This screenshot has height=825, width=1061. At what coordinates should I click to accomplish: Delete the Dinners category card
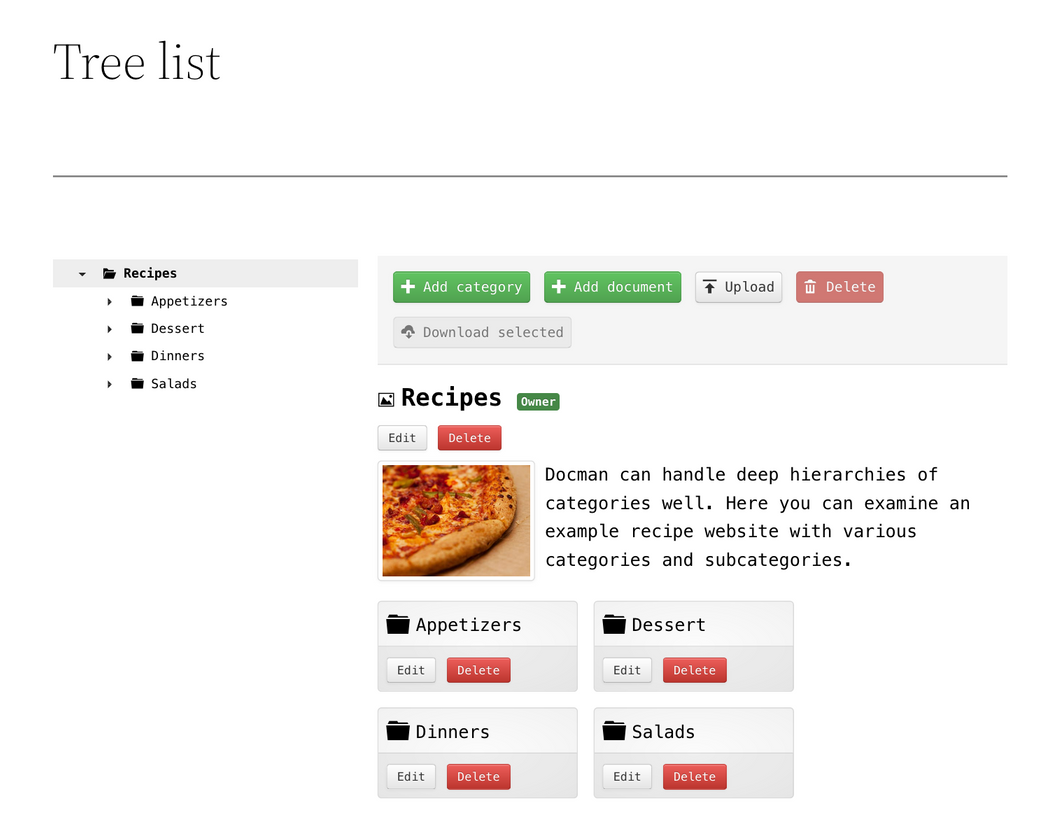pos(478,777)
